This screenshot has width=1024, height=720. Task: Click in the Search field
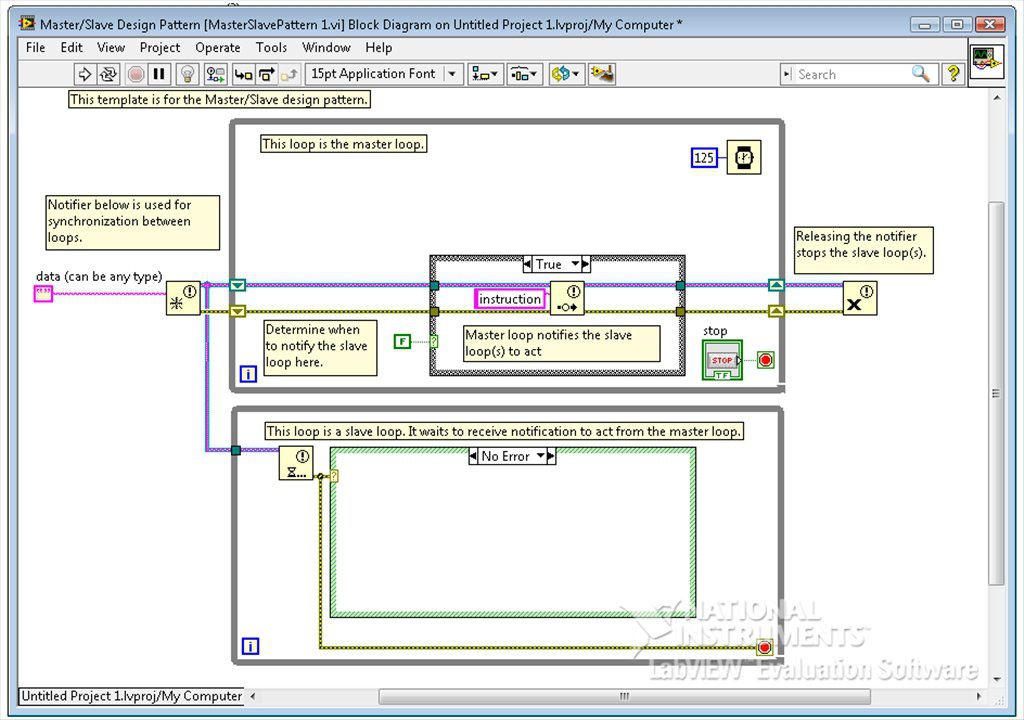(x=852, y=74)
